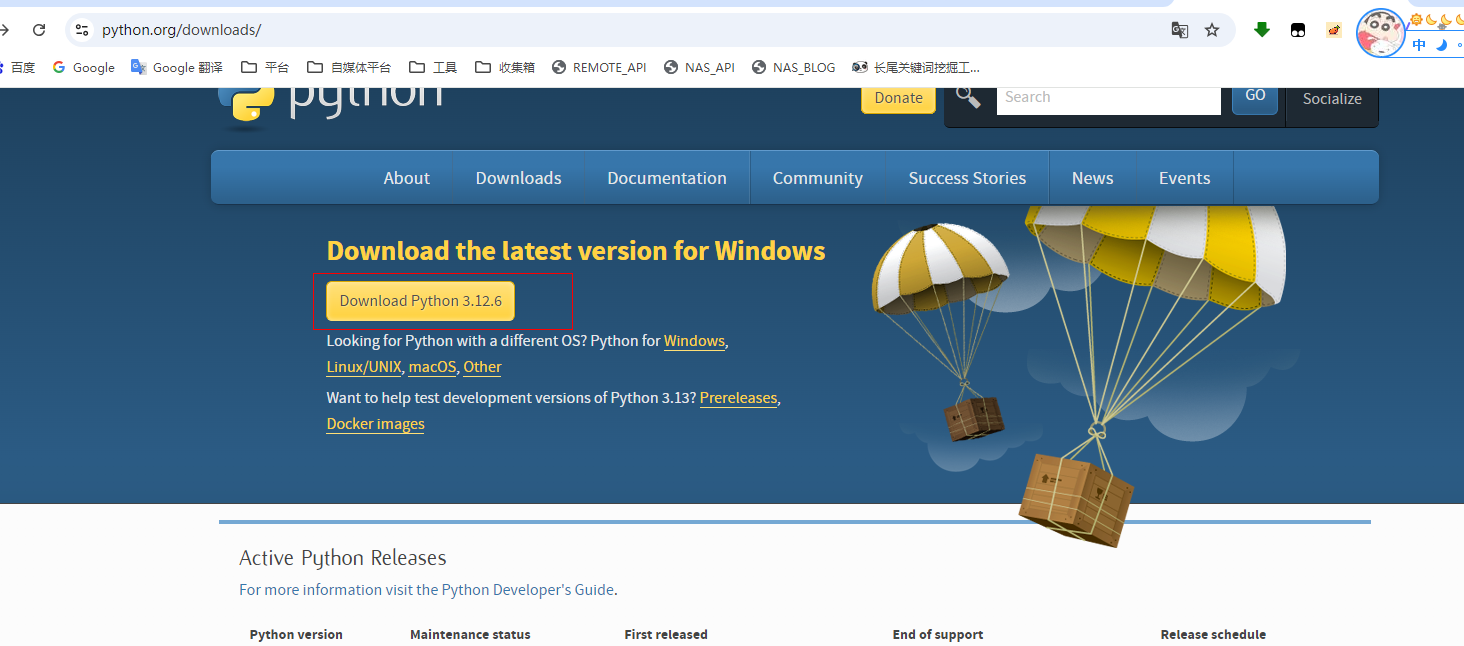Open the Documentation menu item
The height and width of the screenshot is (646, 1464).
(x=667, y=178)
